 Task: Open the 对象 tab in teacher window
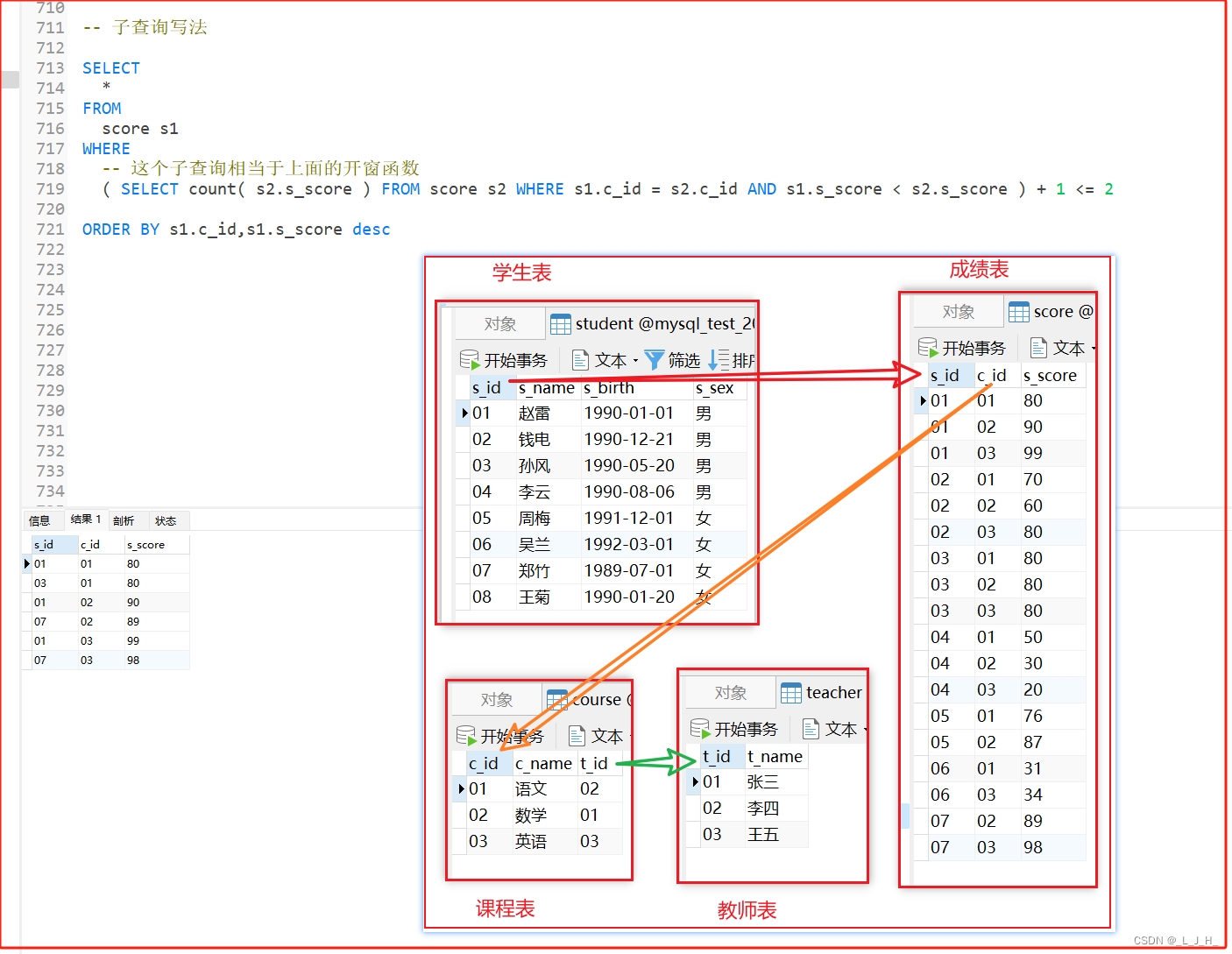tap(731, 693)
